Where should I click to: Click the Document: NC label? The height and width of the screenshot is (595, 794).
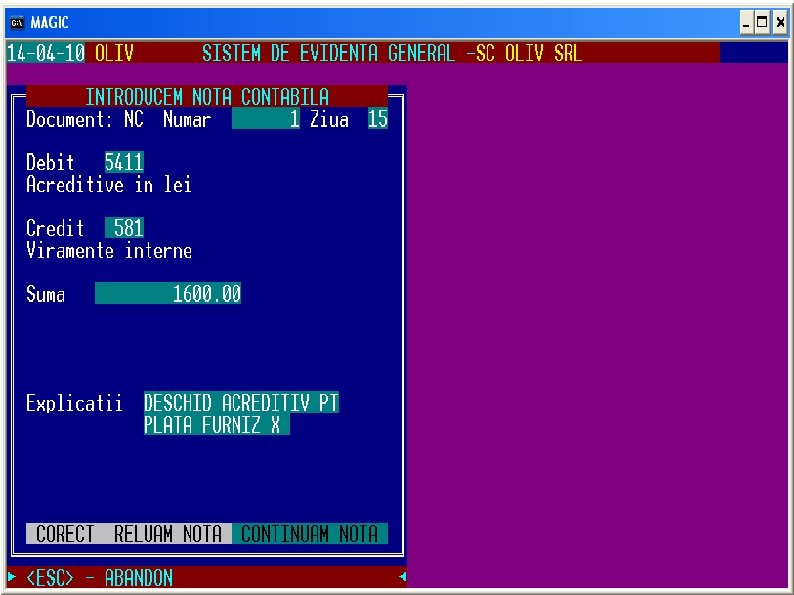pyautogui.click(x=85, y=120)
